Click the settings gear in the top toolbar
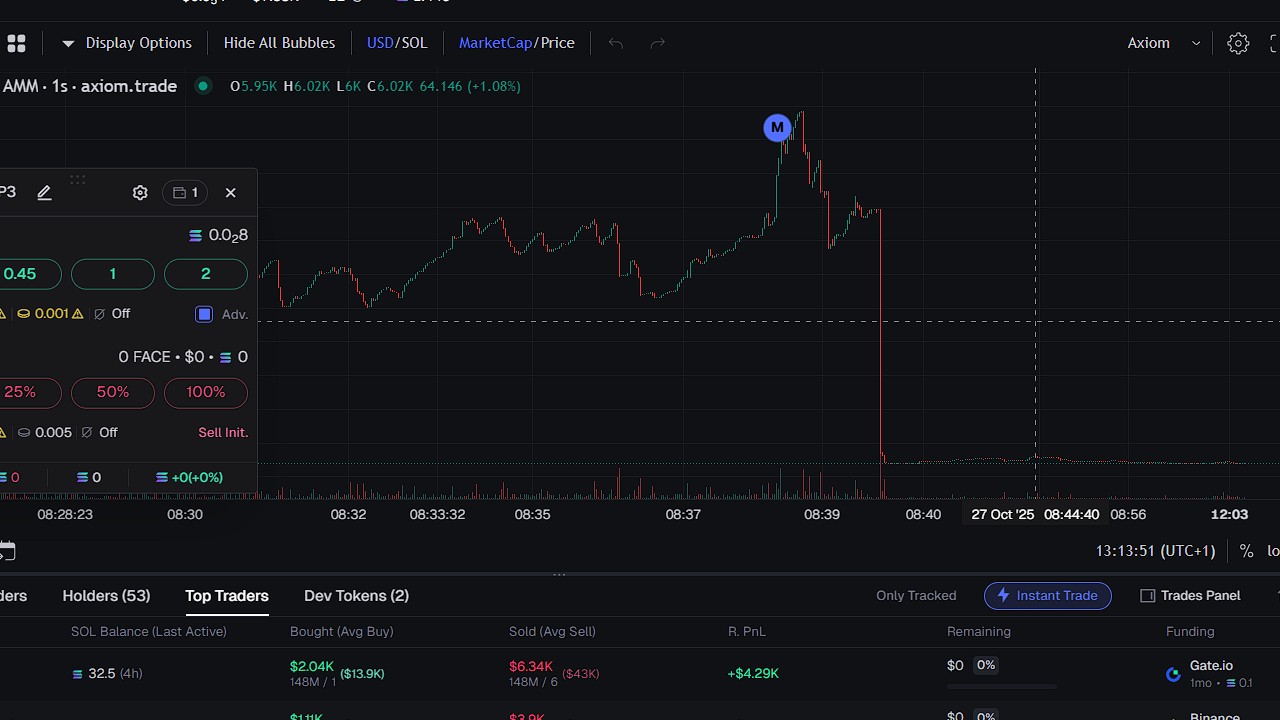Screen dimensions: 1280x720 tap(1238, 43)
